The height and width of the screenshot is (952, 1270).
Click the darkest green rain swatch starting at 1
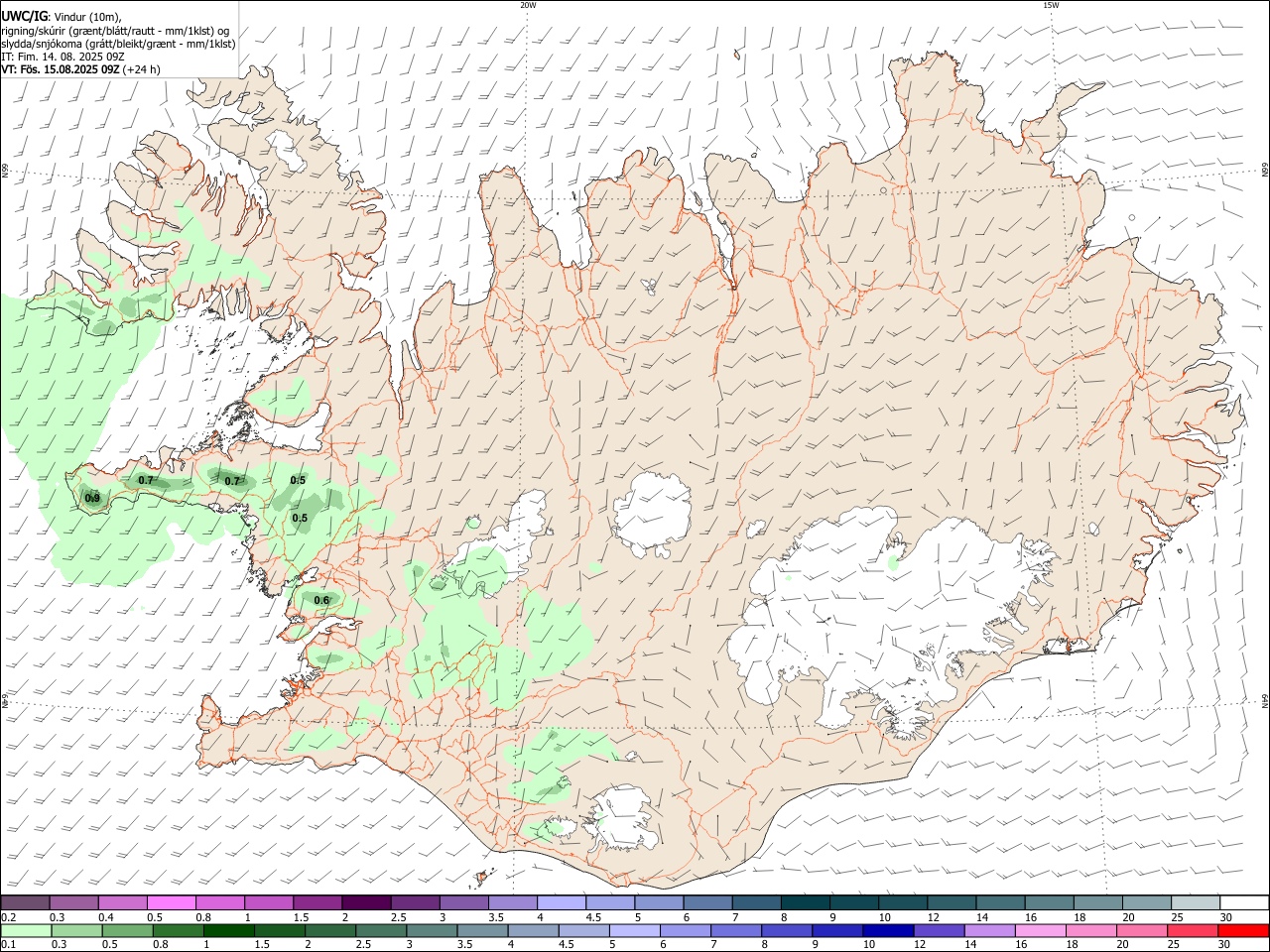tap(229, 931)
